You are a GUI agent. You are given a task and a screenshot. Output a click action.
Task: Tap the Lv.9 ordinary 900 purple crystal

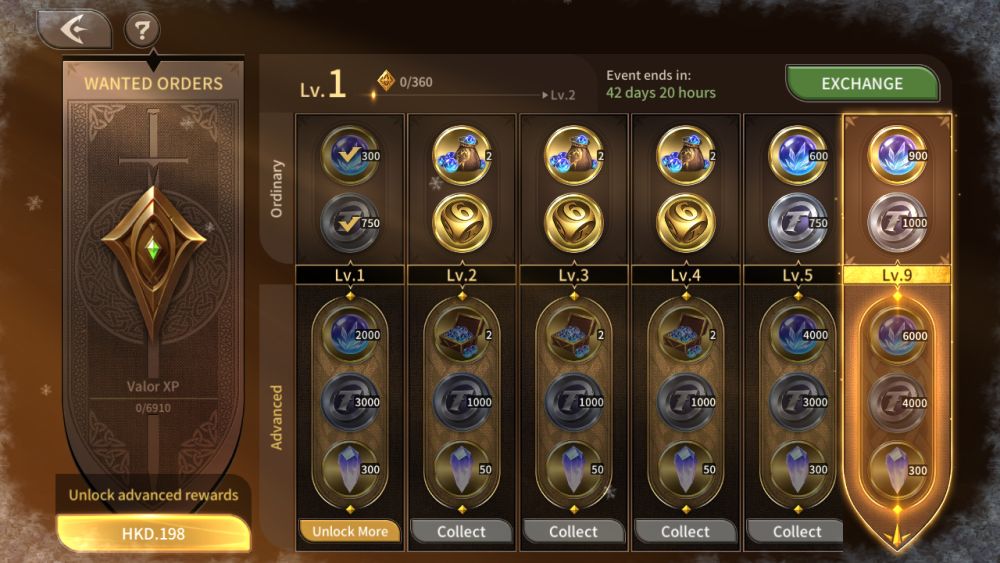coord(897,155)
